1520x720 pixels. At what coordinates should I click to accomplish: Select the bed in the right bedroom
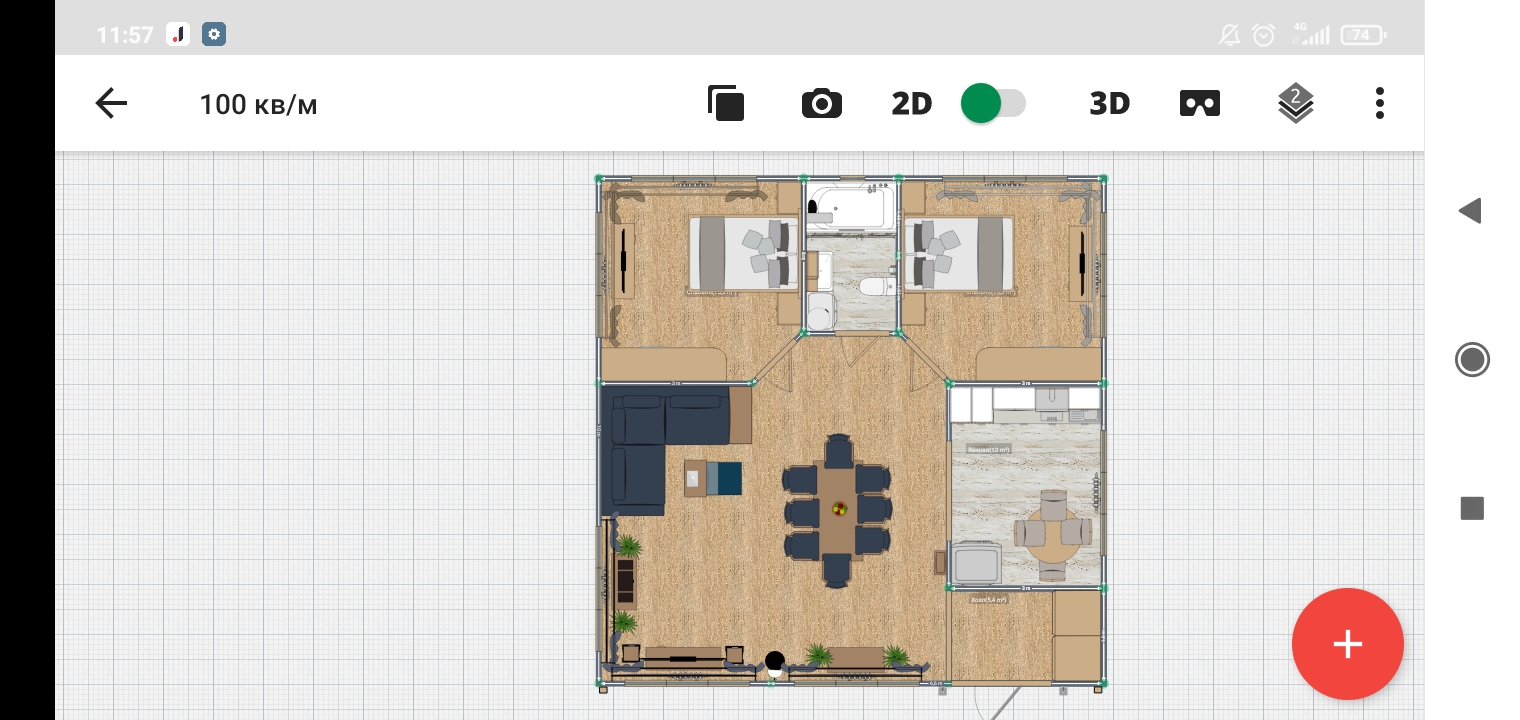coord(959,254)
